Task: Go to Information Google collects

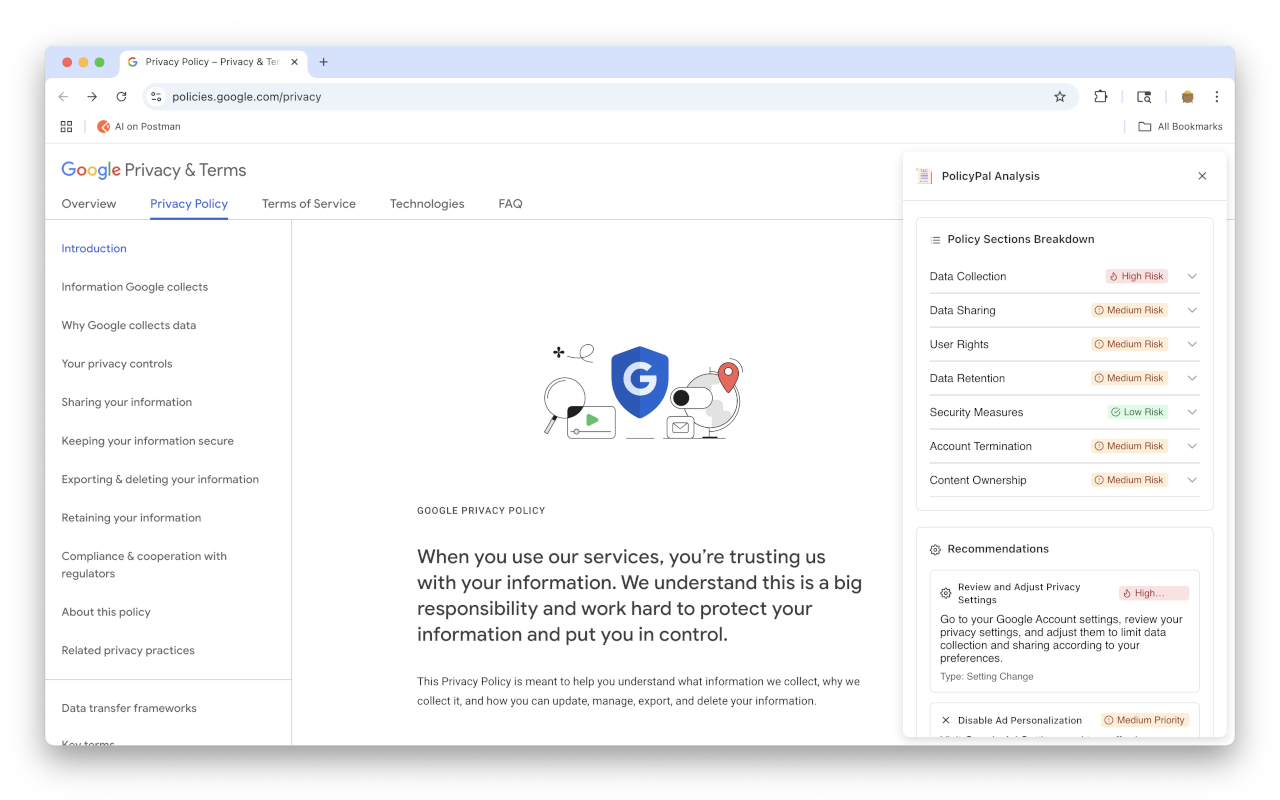Action: [135, 287]
